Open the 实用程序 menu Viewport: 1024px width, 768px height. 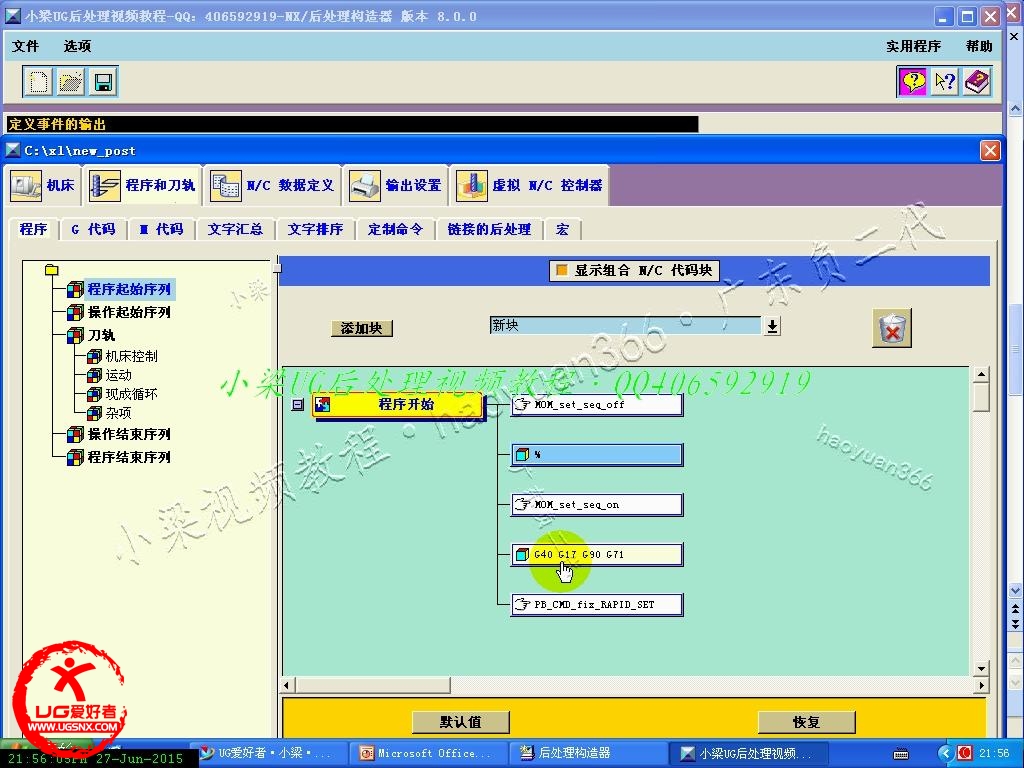[x=913, y=46]
